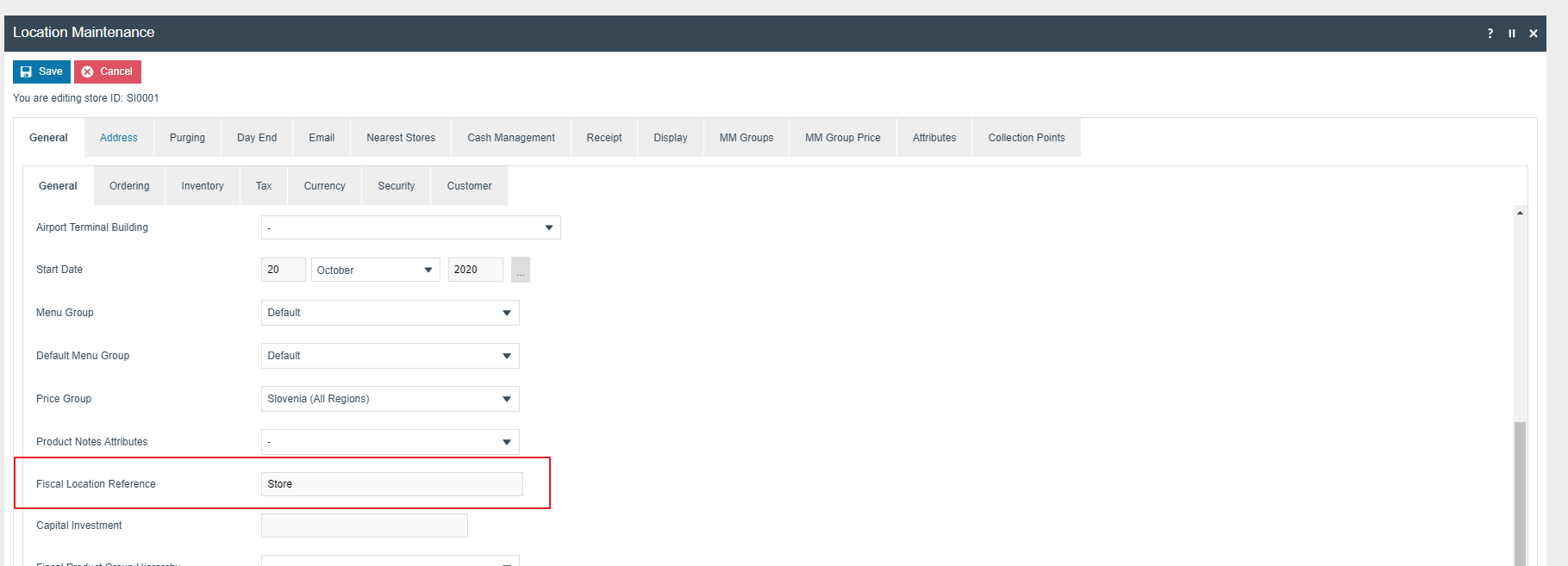Go to the Security sub-tab
The image size is (1568, 566).
pos(396,186)
